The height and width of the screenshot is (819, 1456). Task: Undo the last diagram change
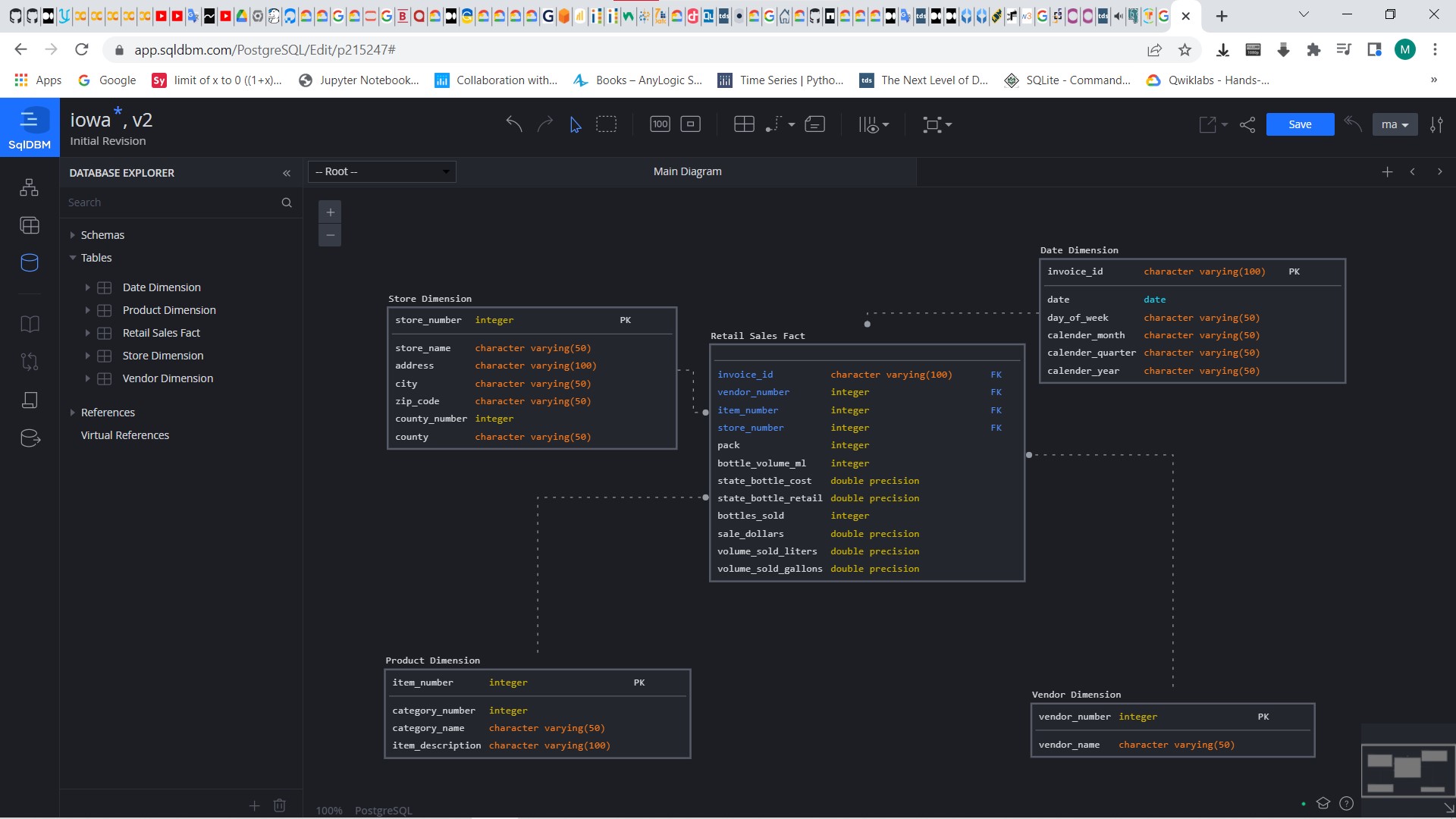(x=514, y=124)
